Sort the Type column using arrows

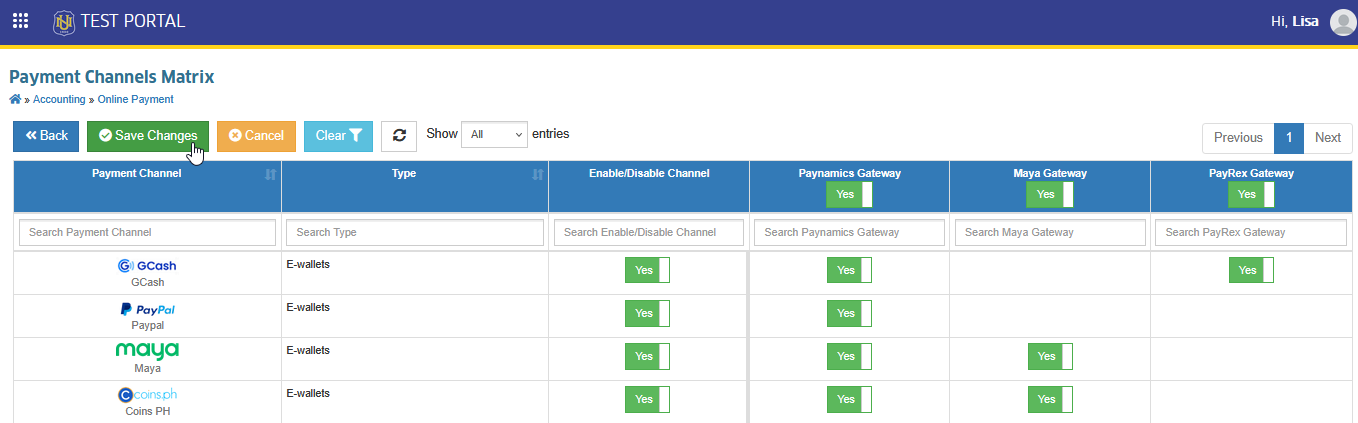[538, 174]
